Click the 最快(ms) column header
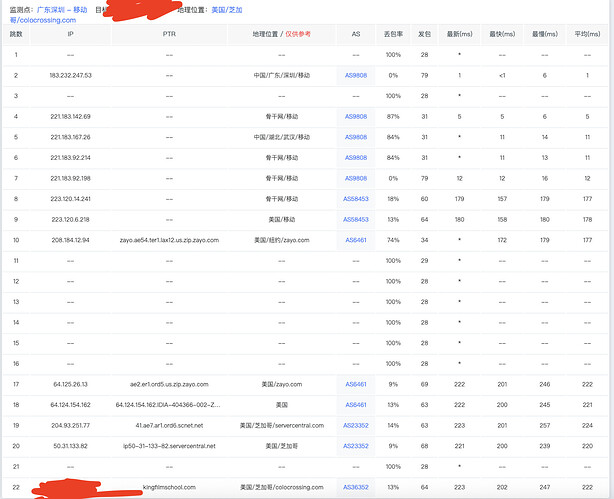 502,34
